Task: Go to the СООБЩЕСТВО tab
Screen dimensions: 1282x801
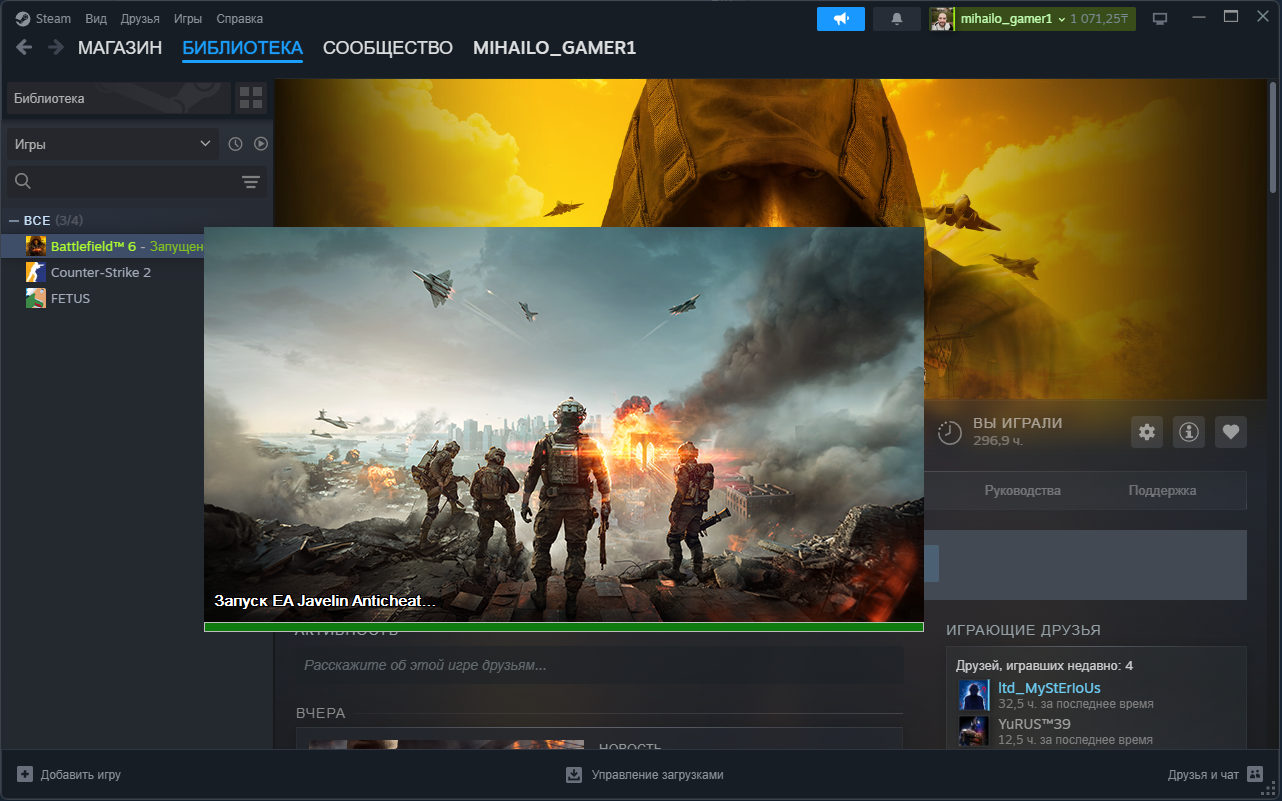Action: tap(388, 48)
